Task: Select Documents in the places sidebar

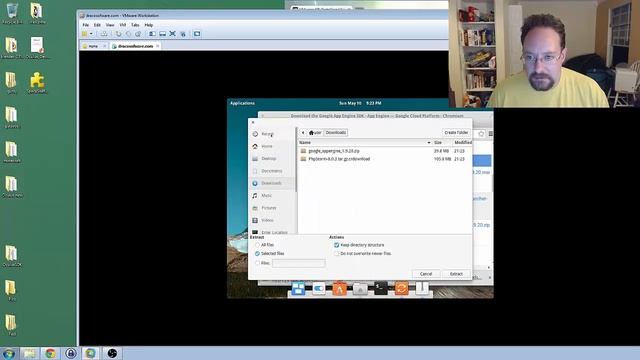Action: pos(272,171)
